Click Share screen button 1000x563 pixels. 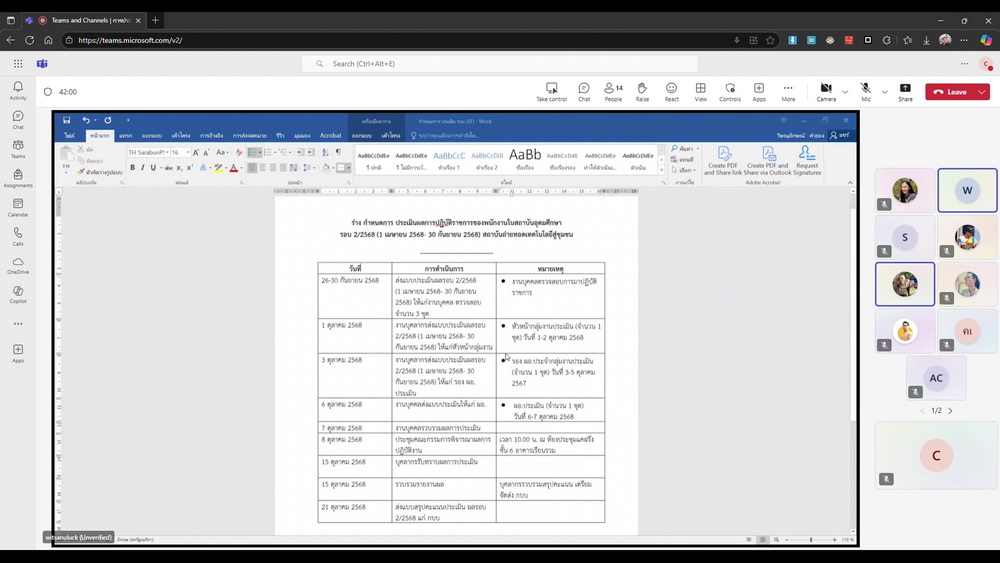(x=905, y=92)
